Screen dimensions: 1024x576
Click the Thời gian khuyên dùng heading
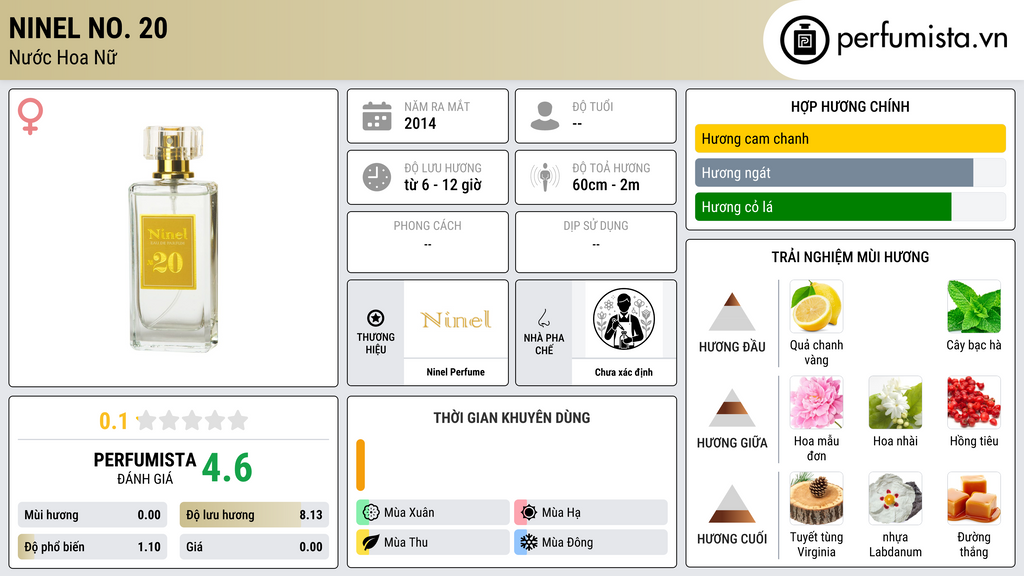pyautogui.click(x=512, y=418)
